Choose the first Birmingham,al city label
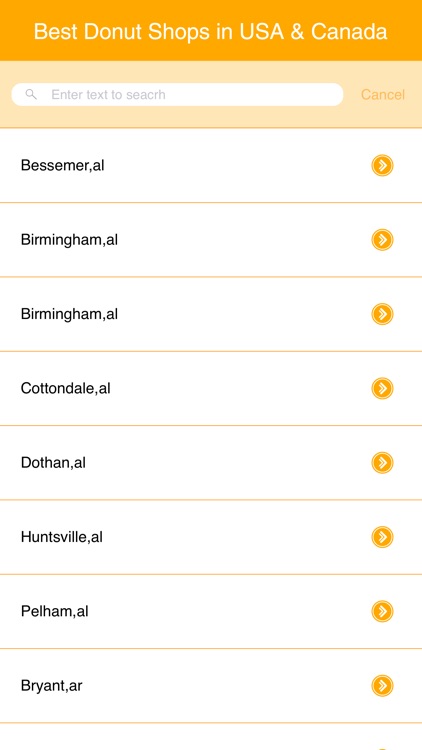 click(69, 240)
